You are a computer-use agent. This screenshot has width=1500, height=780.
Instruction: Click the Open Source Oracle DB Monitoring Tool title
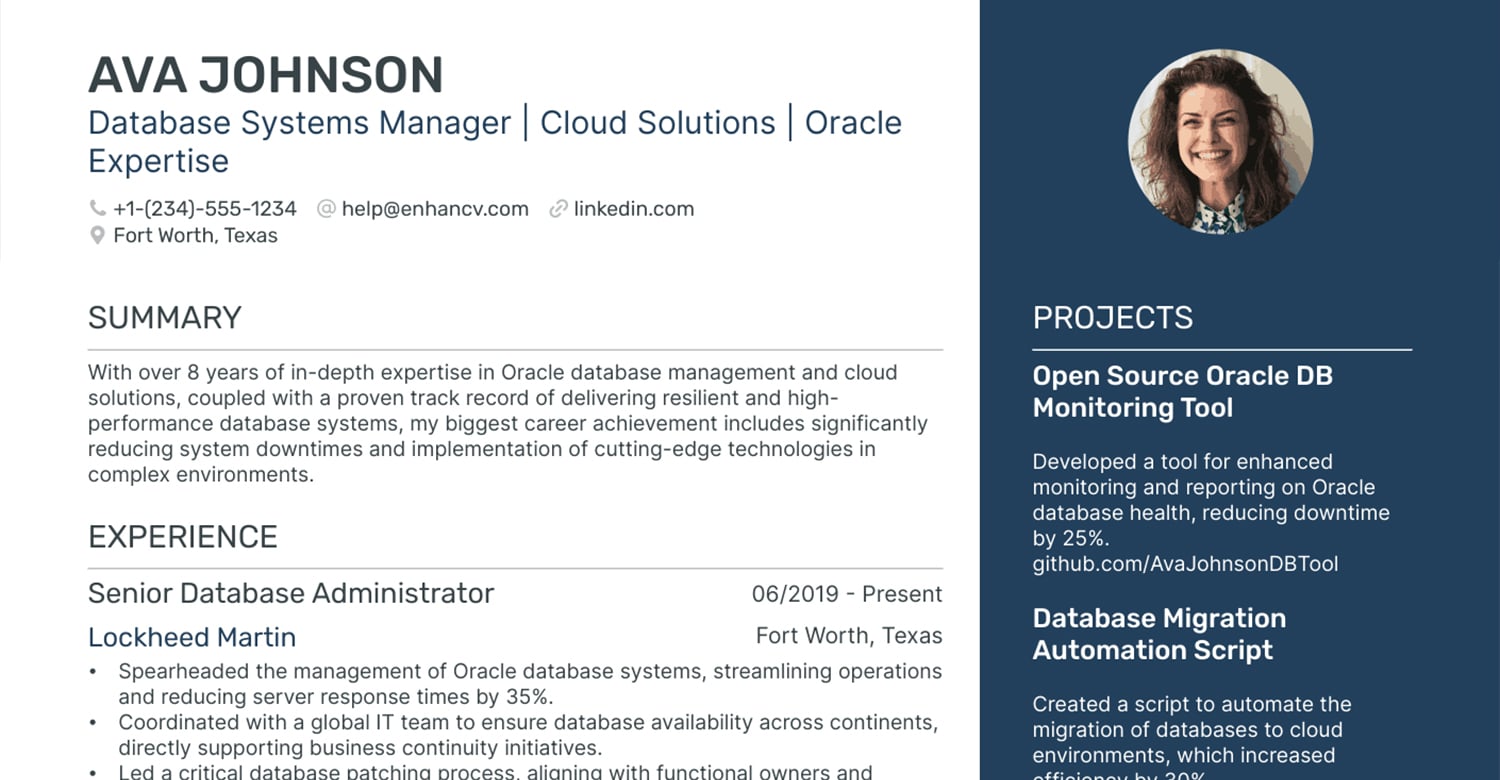point(1183,392)
